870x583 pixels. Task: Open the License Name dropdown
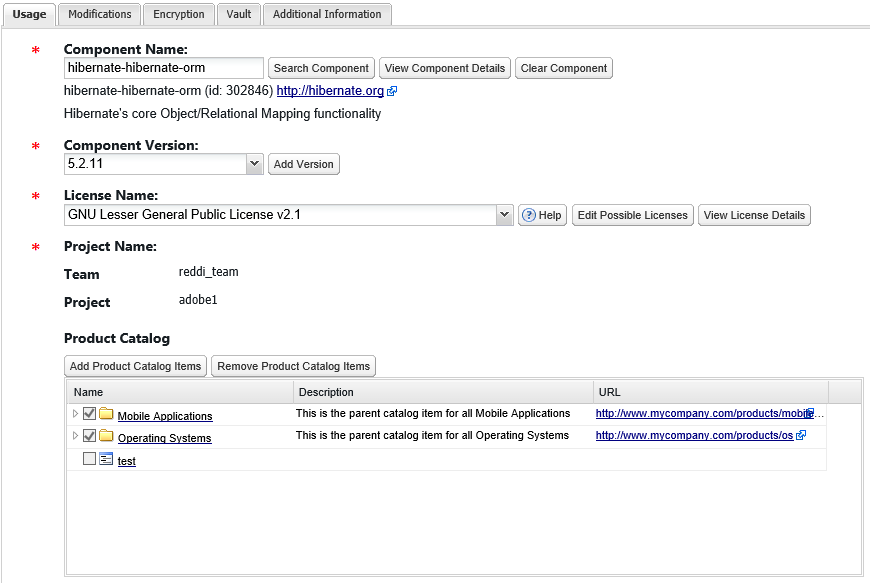[x=504, y=215]
